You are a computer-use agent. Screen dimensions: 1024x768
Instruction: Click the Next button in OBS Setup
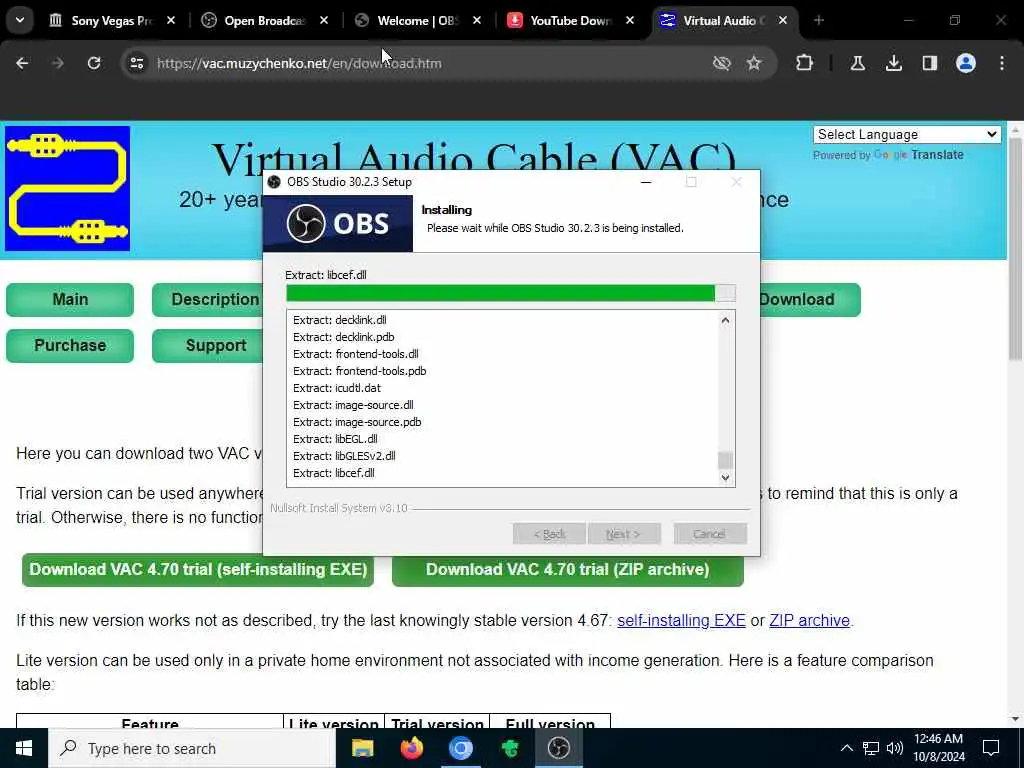624,534
